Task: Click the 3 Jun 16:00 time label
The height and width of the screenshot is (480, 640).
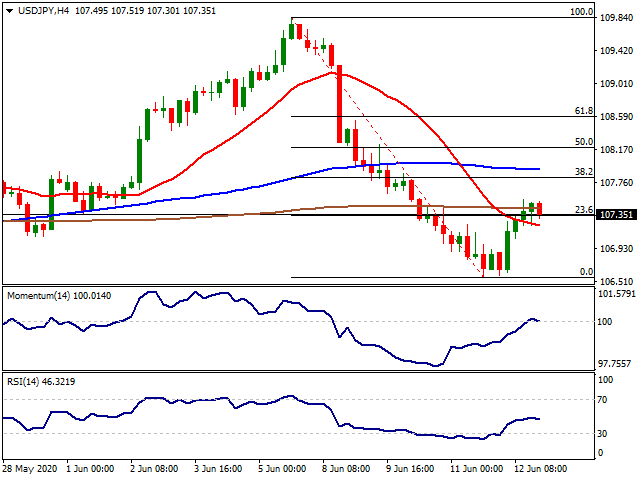Action: point(218,469)
